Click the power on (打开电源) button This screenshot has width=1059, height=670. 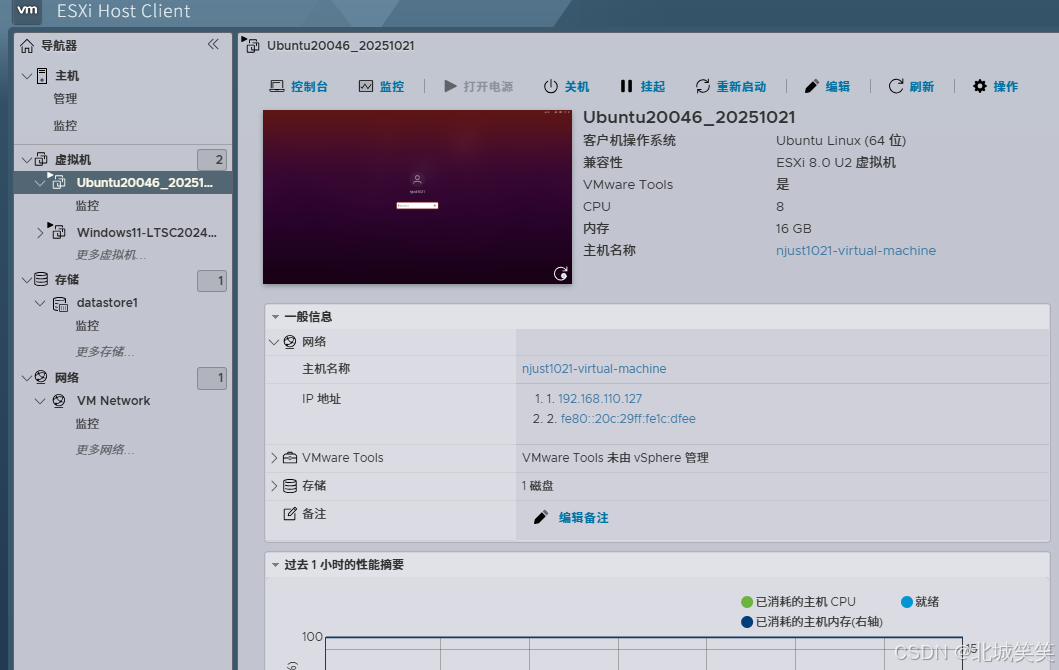(478, 86)
